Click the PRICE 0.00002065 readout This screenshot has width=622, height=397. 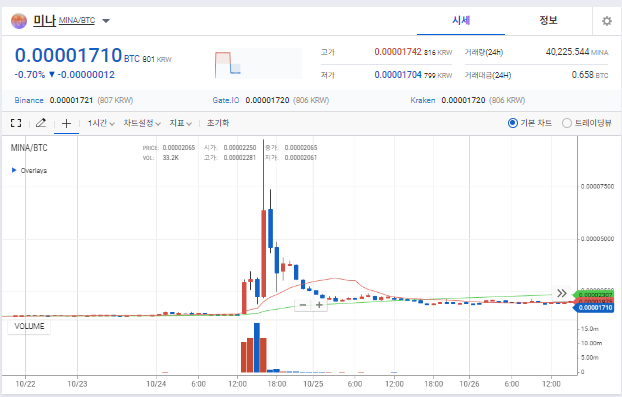click(169, 148)
